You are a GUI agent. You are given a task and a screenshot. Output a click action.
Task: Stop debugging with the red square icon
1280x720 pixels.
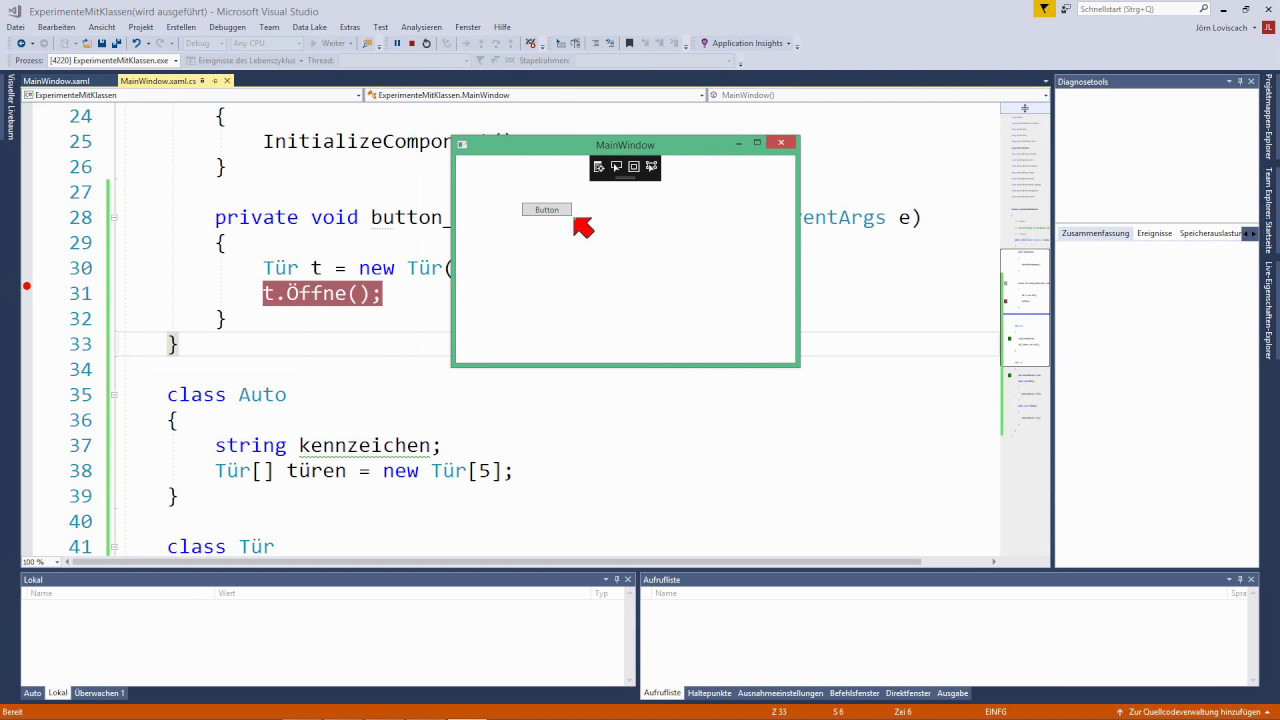pos(411,43)
